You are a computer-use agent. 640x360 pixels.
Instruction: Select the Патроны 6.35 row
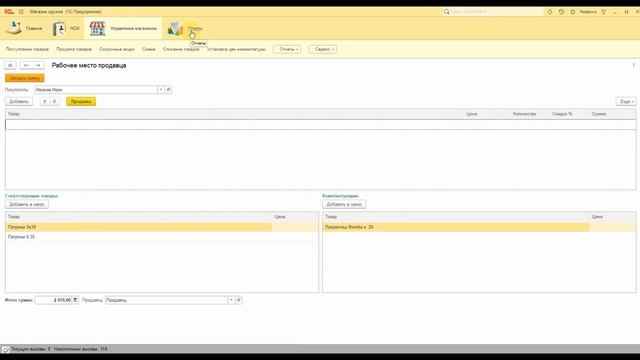pyautogui.click(x=162, y=237)
